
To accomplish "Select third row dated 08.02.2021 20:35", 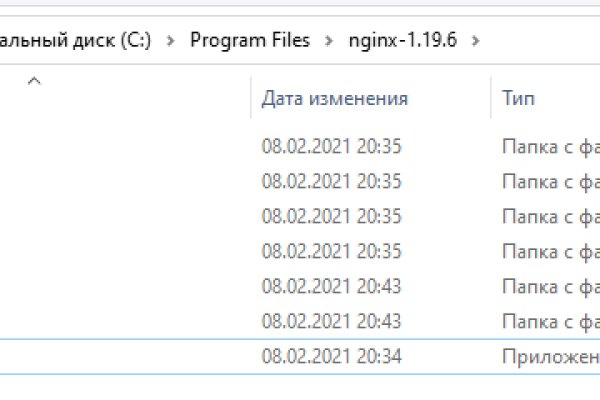I will coord(331,216).
